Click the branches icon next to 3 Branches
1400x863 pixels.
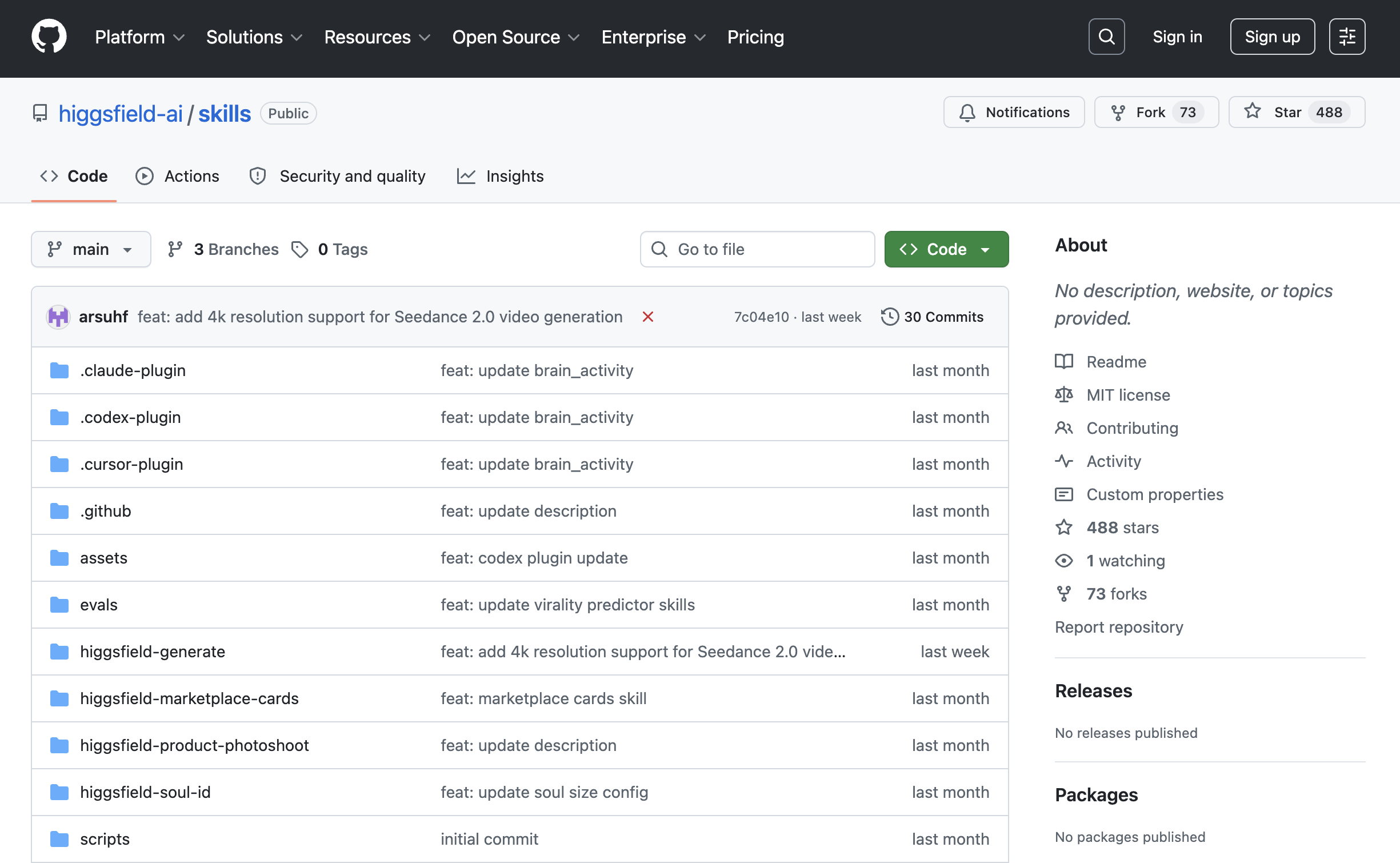click(175, 249)
